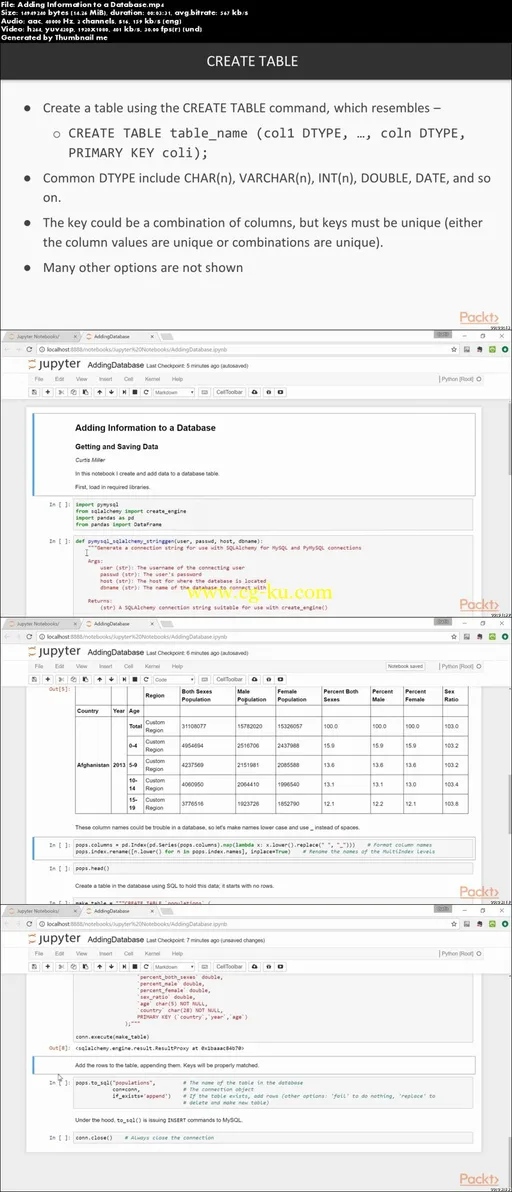Save notebook in the 5-minutes-ago Jupyter frame
Image resolution: width=512 pixels, height=1192 pixels.
(35, 392)
